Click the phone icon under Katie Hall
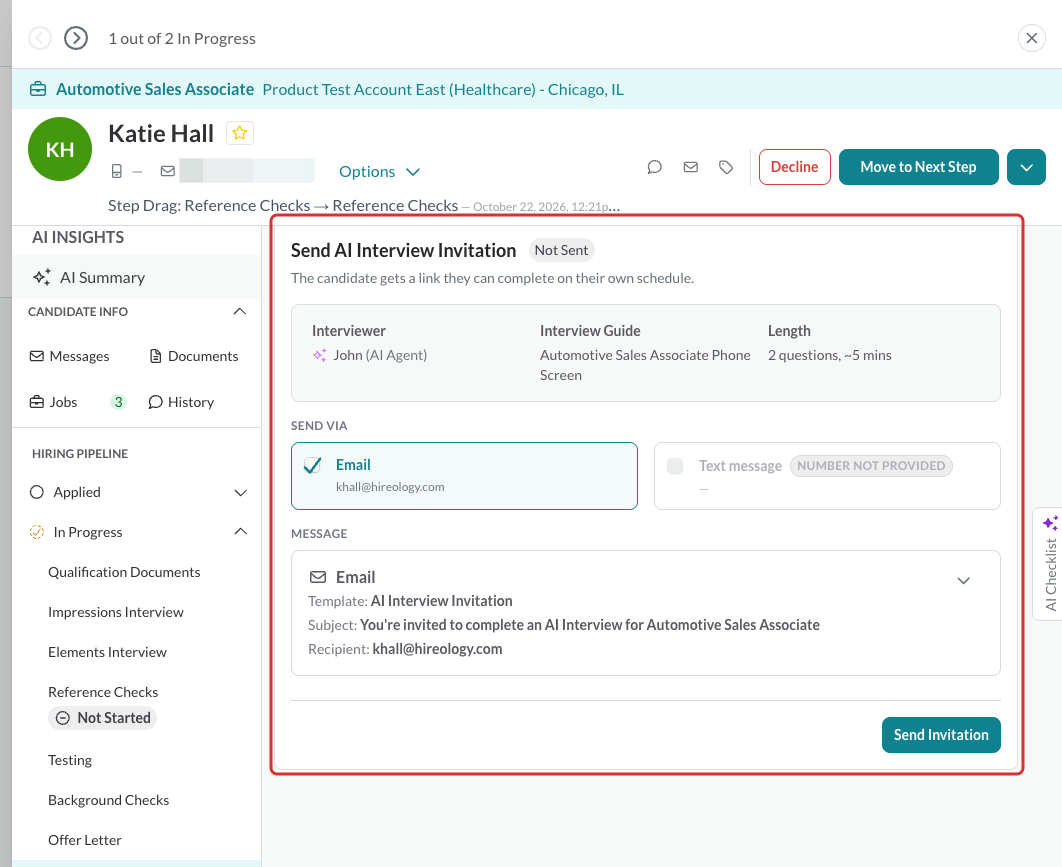The width and height of the screenshot is (1062, 867). pyautogui.click(x=116, y=171)
